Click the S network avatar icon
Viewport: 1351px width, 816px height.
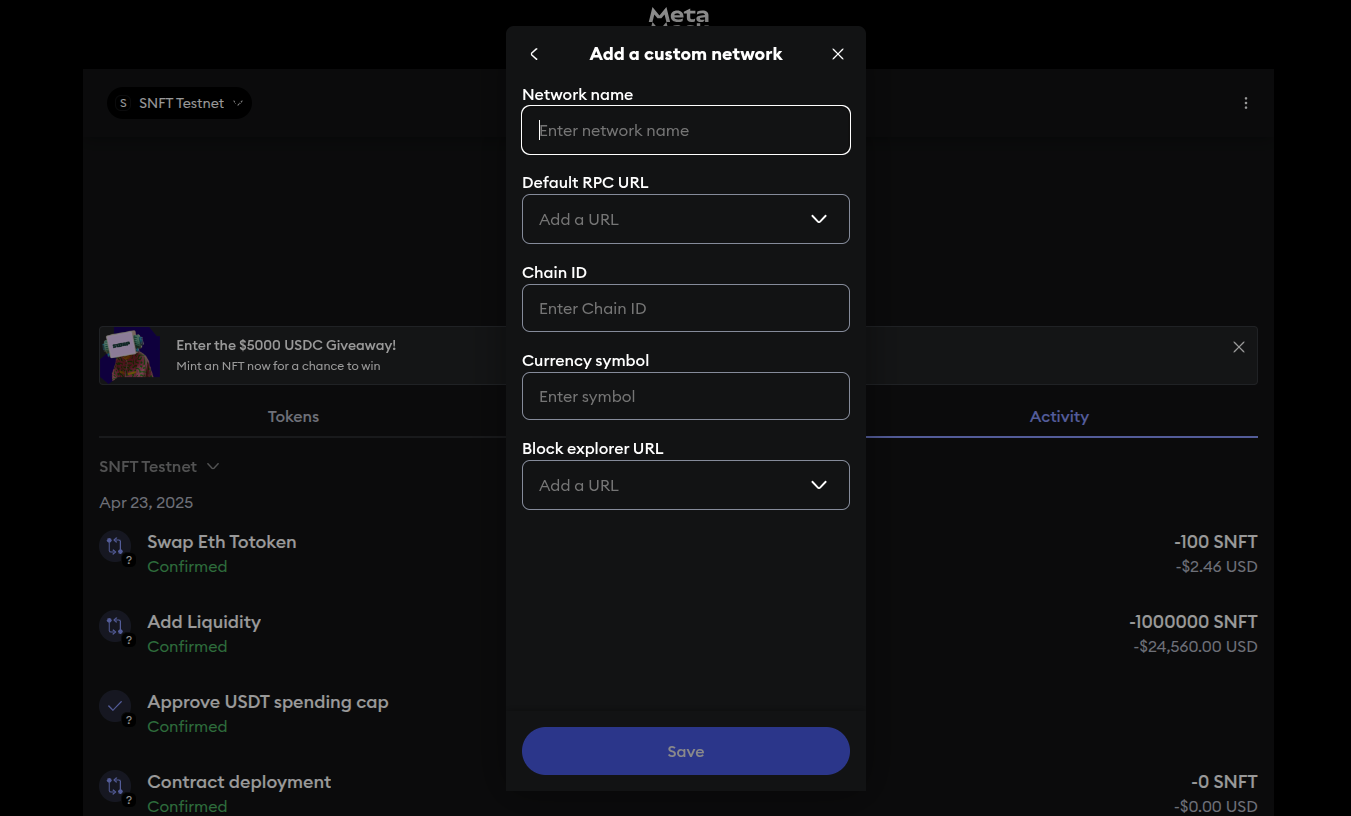click(x=123, y=103)
